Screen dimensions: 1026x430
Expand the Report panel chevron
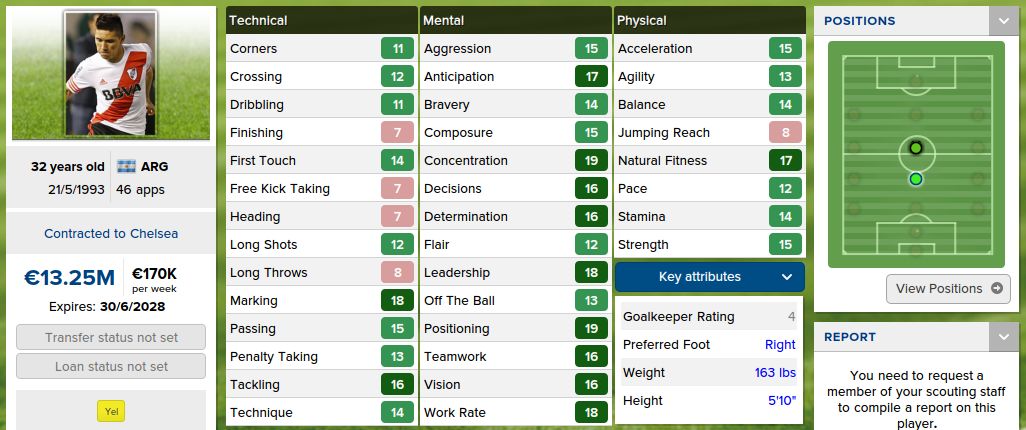click(x=1003, y=337)
